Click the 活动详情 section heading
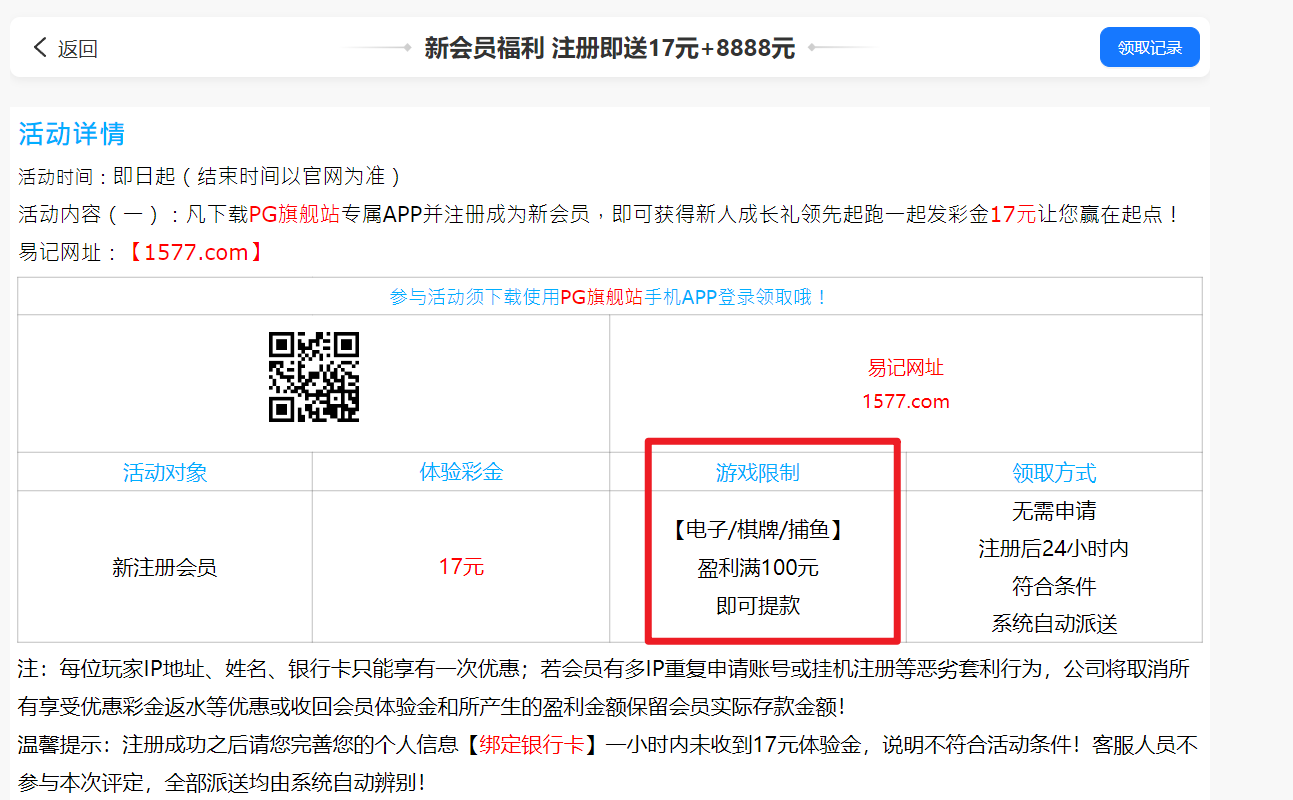Image resolution: width=1293 pixels, height=800 pixels. click(x=72, y=134)
